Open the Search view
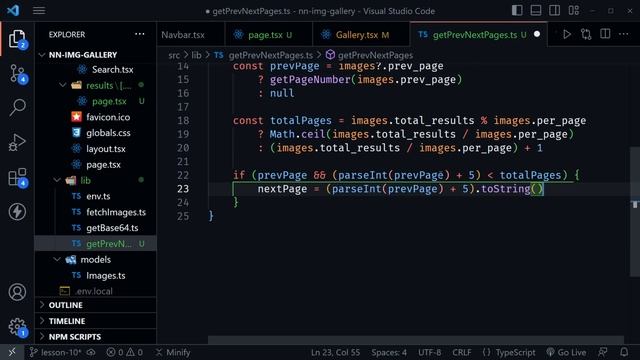This screenshot has width=640, height=360. (17, 108)
